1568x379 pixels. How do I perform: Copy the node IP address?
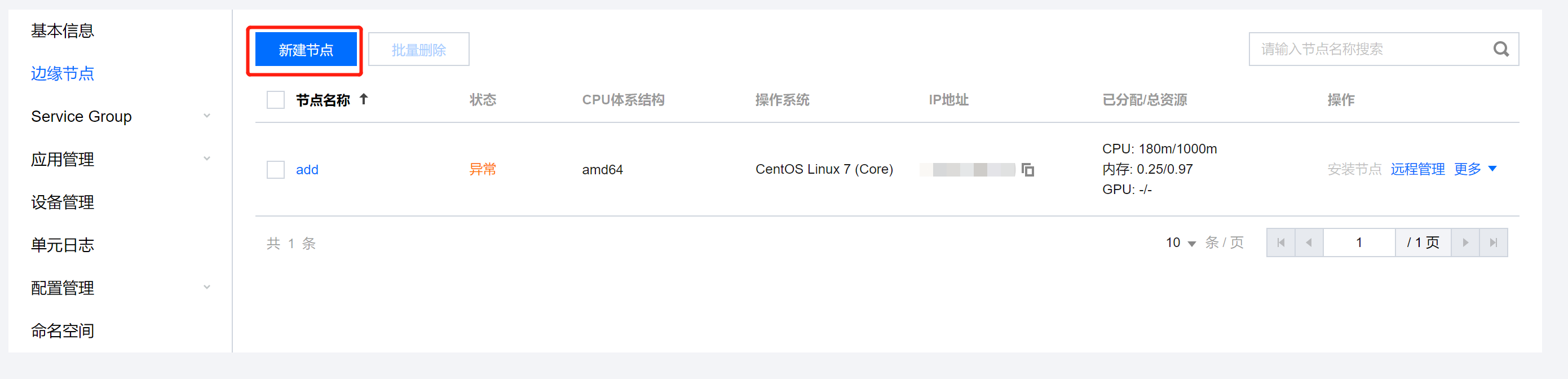pos(1027,169)
